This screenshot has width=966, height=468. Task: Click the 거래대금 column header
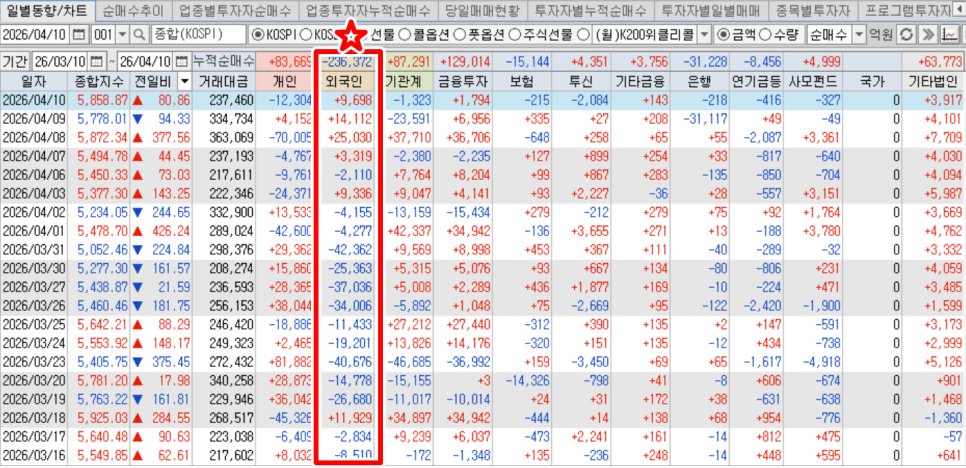point(224,81)
